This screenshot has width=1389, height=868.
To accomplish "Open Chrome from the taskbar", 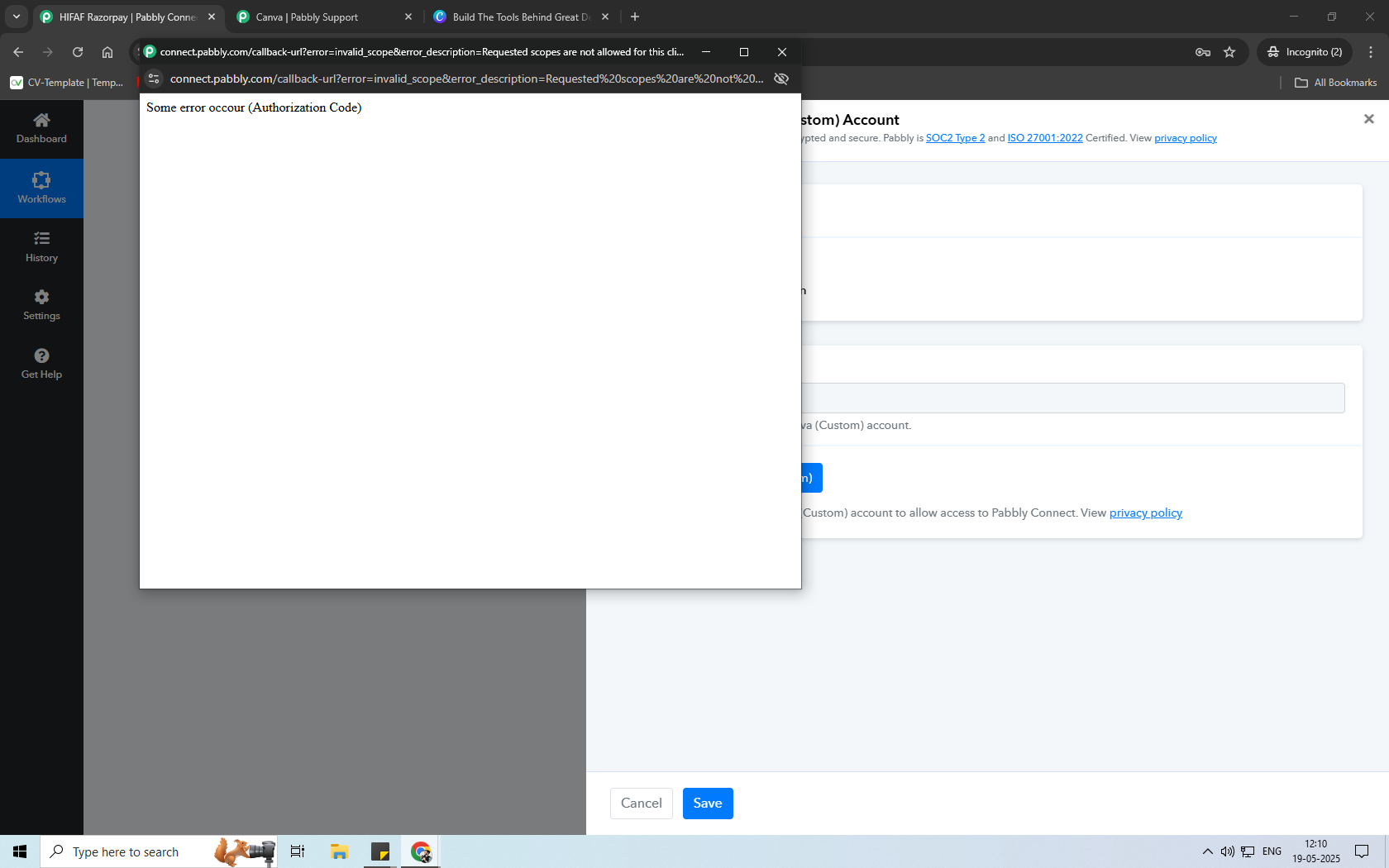I will (421, 851).
